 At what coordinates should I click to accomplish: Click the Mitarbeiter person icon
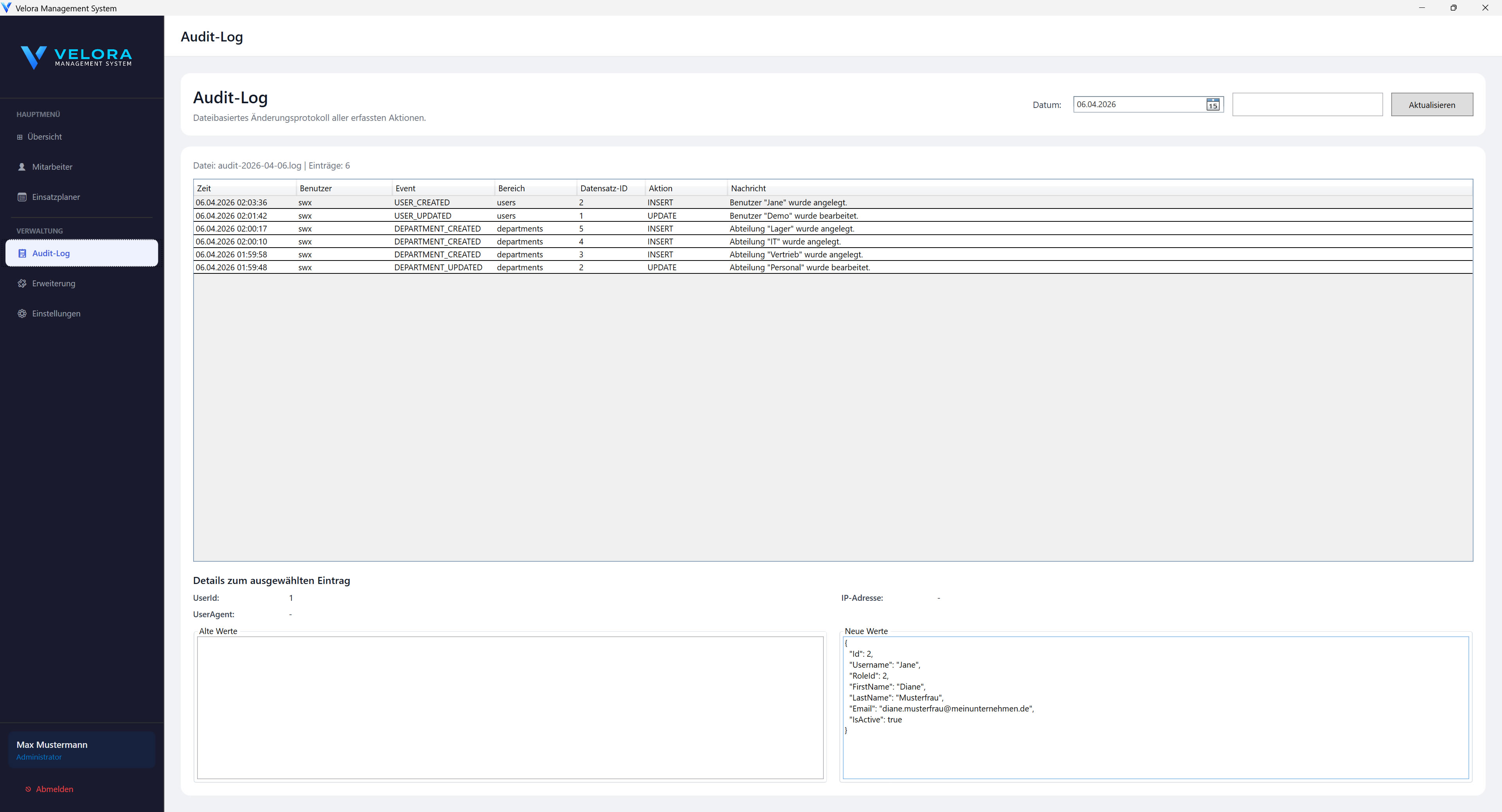(22, 167)
